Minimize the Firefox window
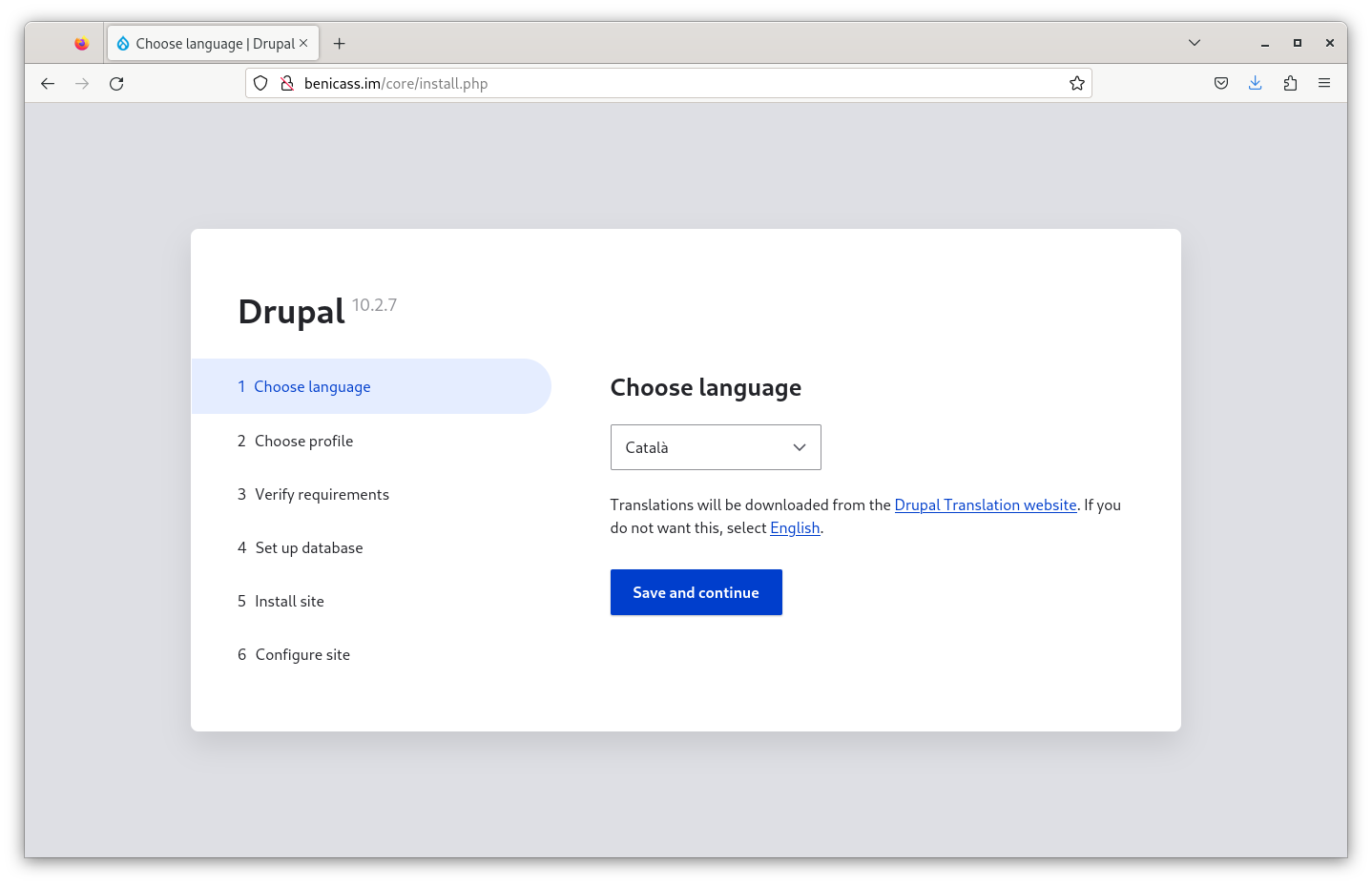 point(1265,43)
